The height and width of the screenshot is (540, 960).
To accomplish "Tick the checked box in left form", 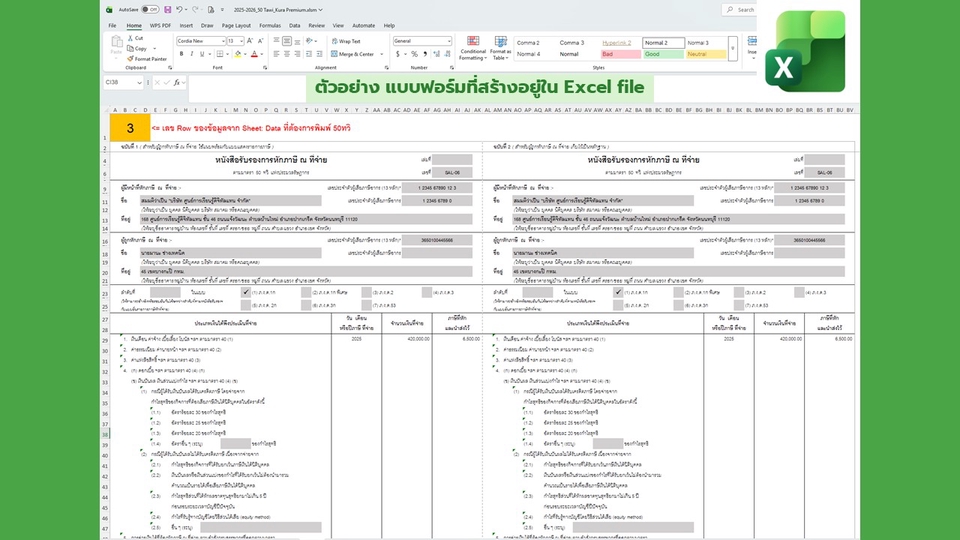I will [x=246, y=292].
